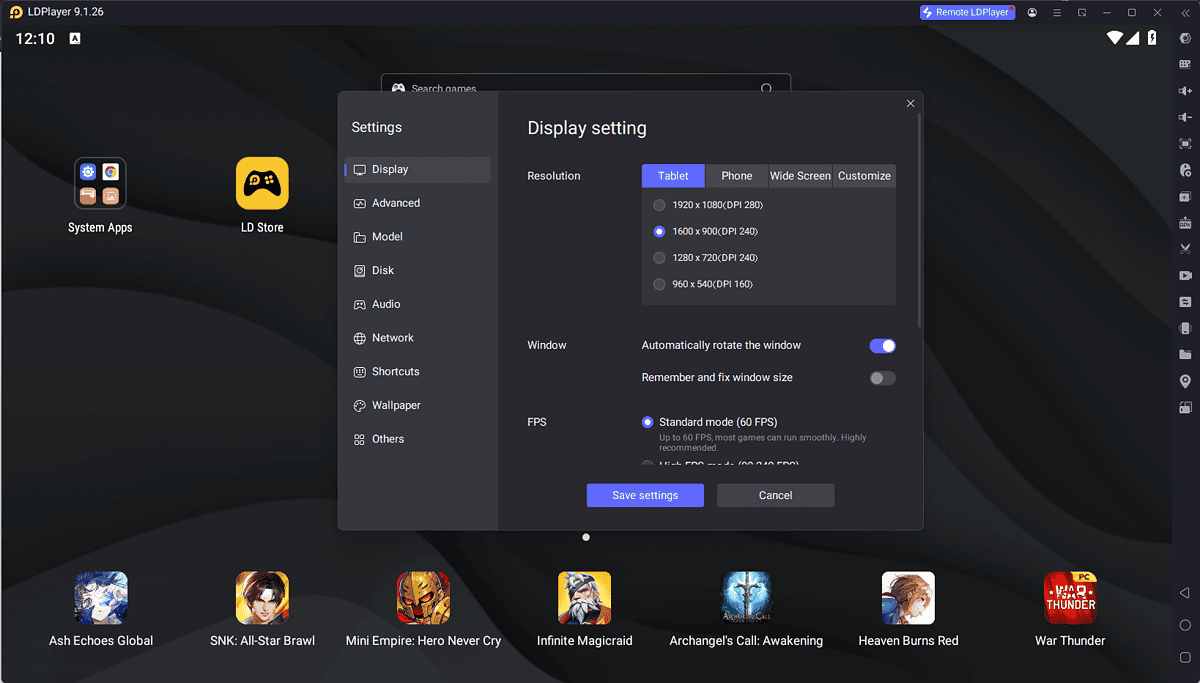The height and width of the screenshot is (683, 1200).
Task: Open the fullscreen icon in the sidebar
Action: pyautogui.click(x=1185, y=141)
